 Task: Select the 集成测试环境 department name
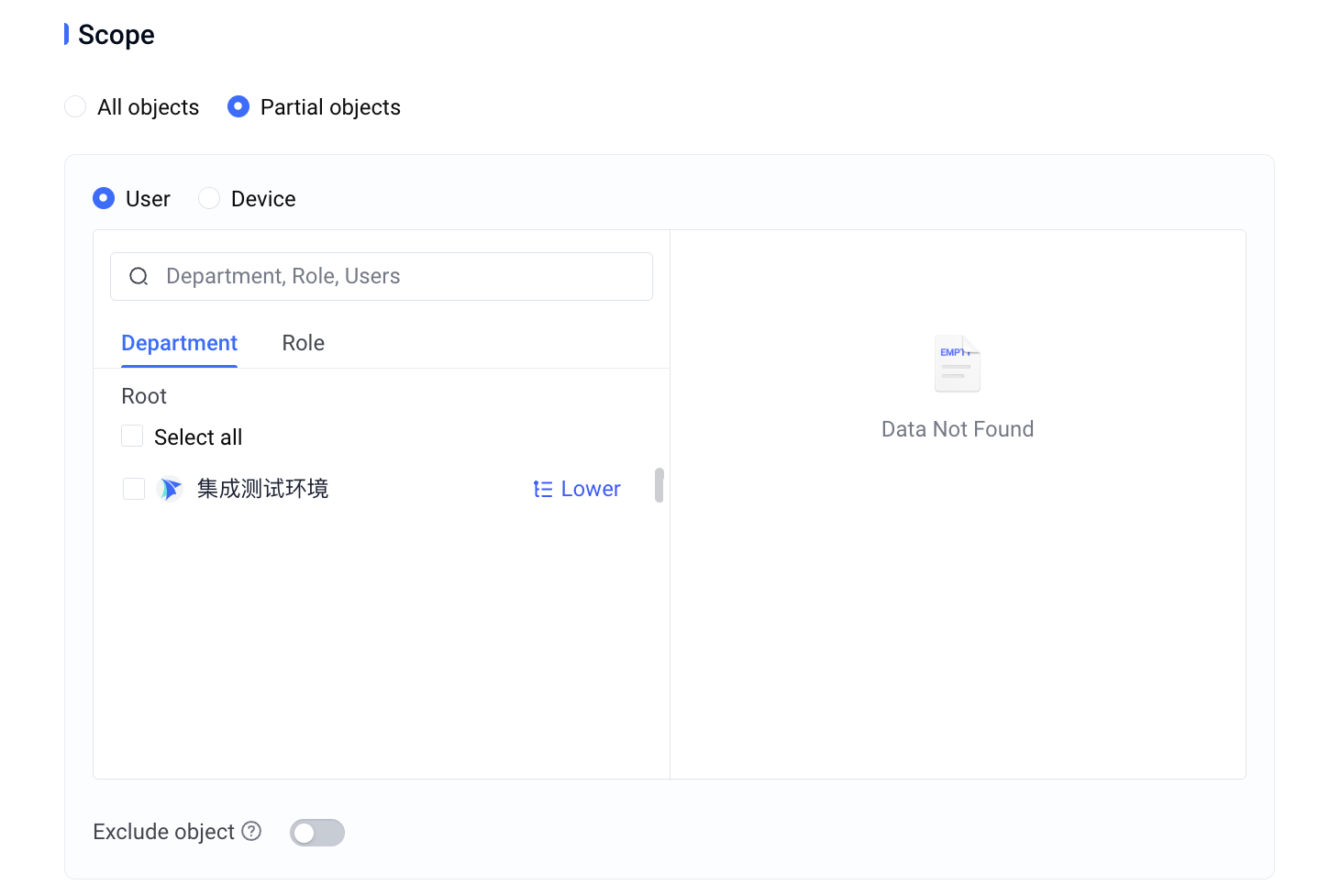click(262, 489)
